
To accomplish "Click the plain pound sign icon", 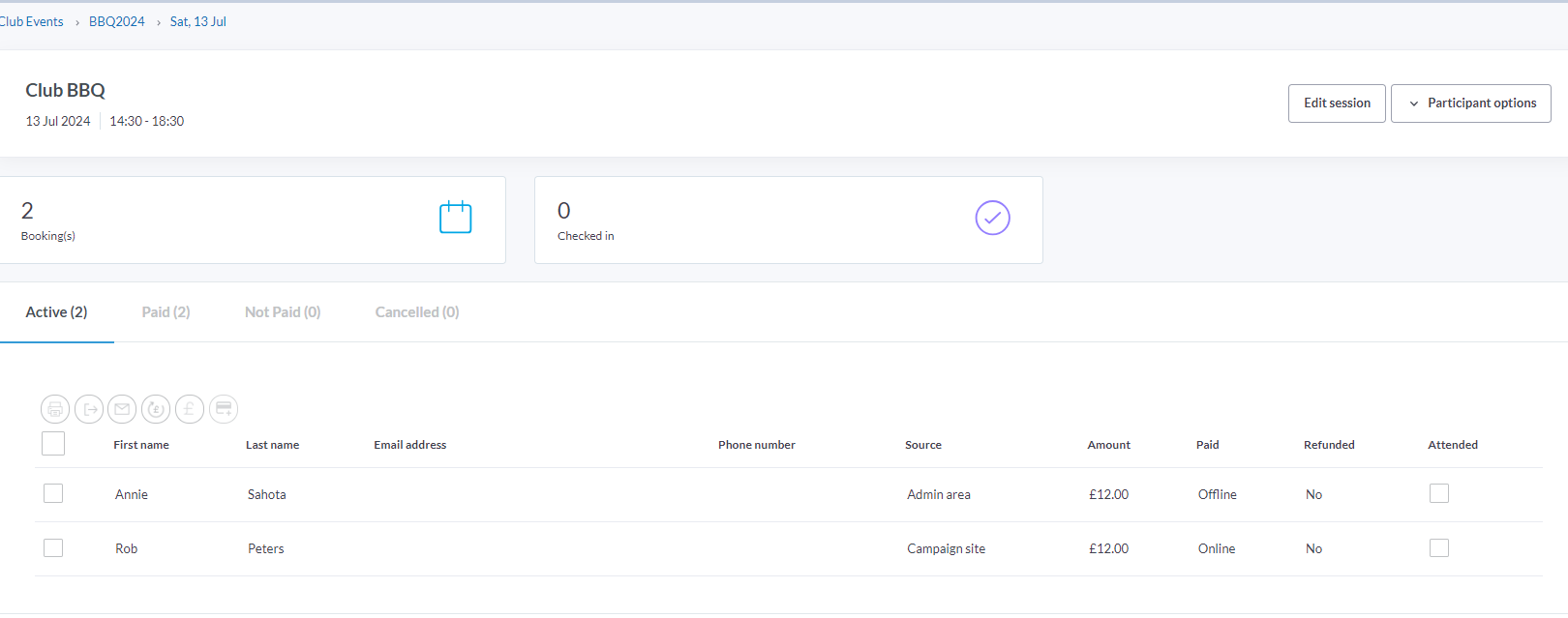I will 190,409.
